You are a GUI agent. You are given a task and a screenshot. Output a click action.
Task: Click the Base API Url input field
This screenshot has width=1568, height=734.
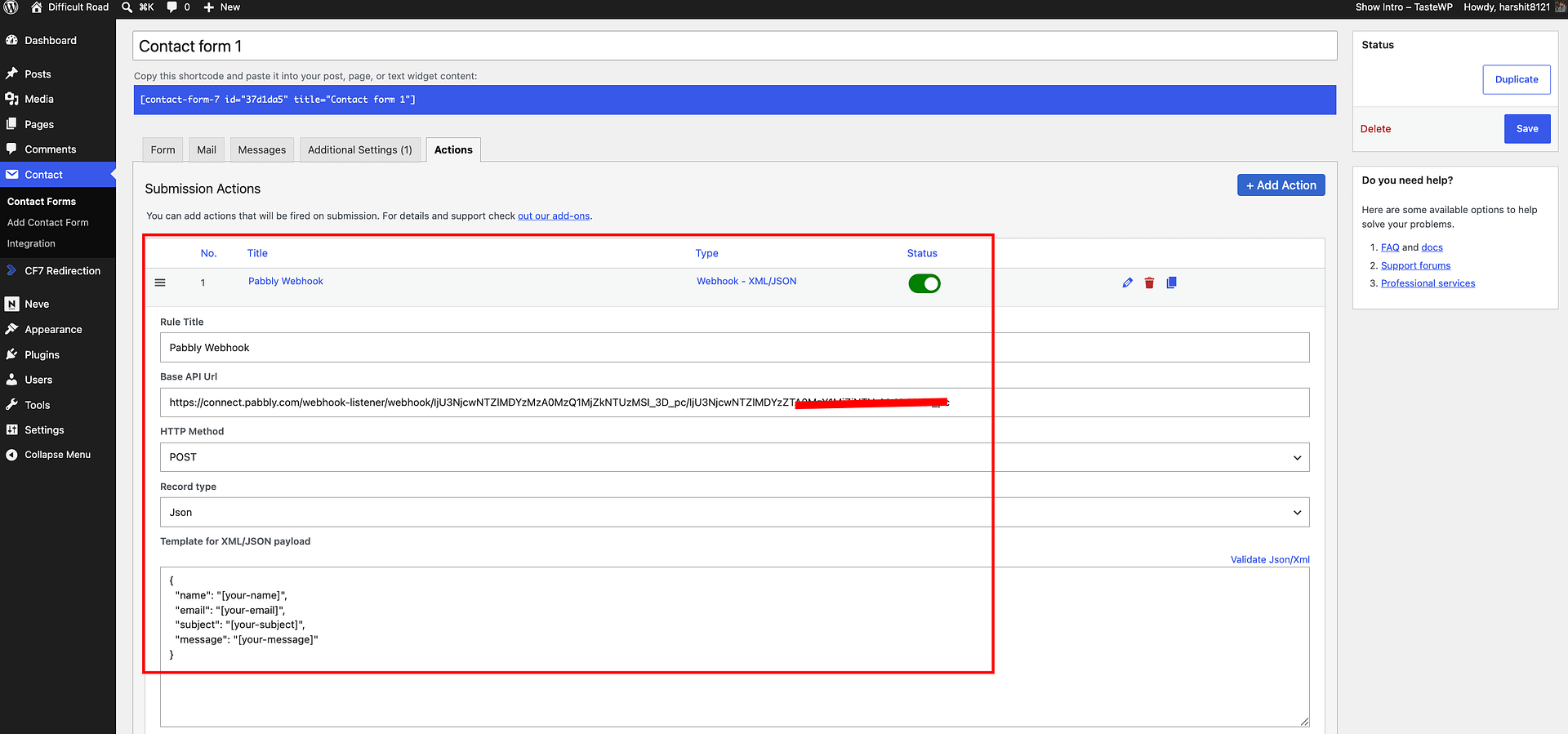[734, 403]
